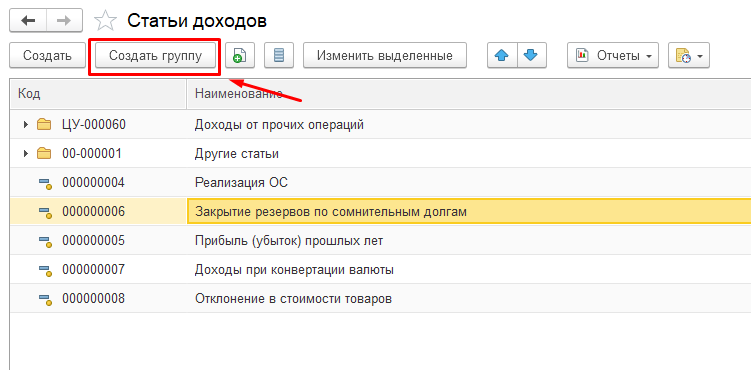Click the Статьи доходов page title
This screenshot has width=751, height=370.
coord(197,21)
